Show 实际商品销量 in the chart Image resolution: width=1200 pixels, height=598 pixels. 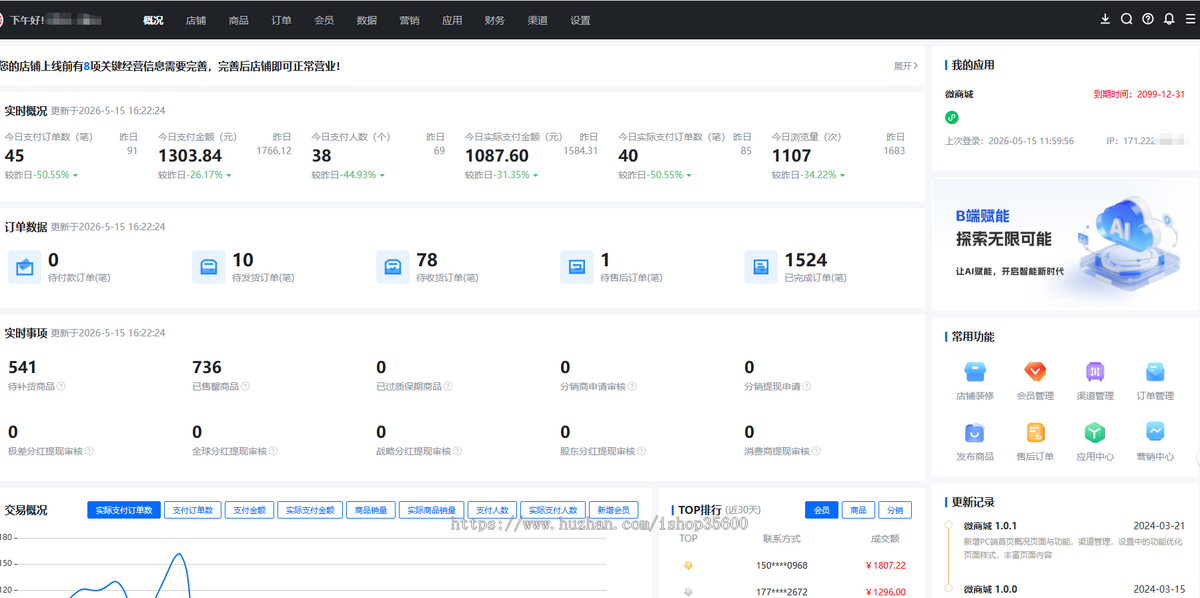pyautogui.click(x=432, y=510)
